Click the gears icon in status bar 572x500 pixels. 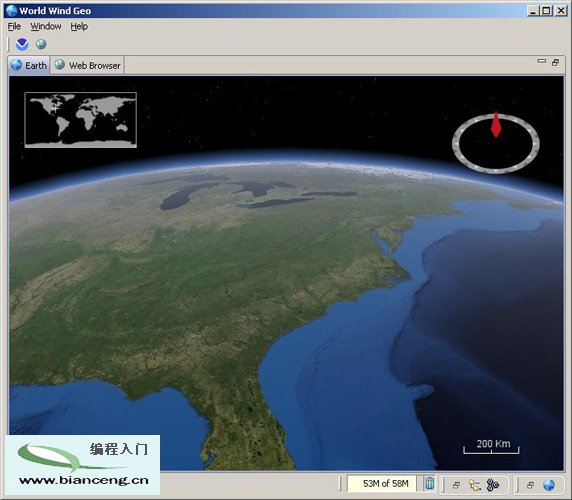492,485
